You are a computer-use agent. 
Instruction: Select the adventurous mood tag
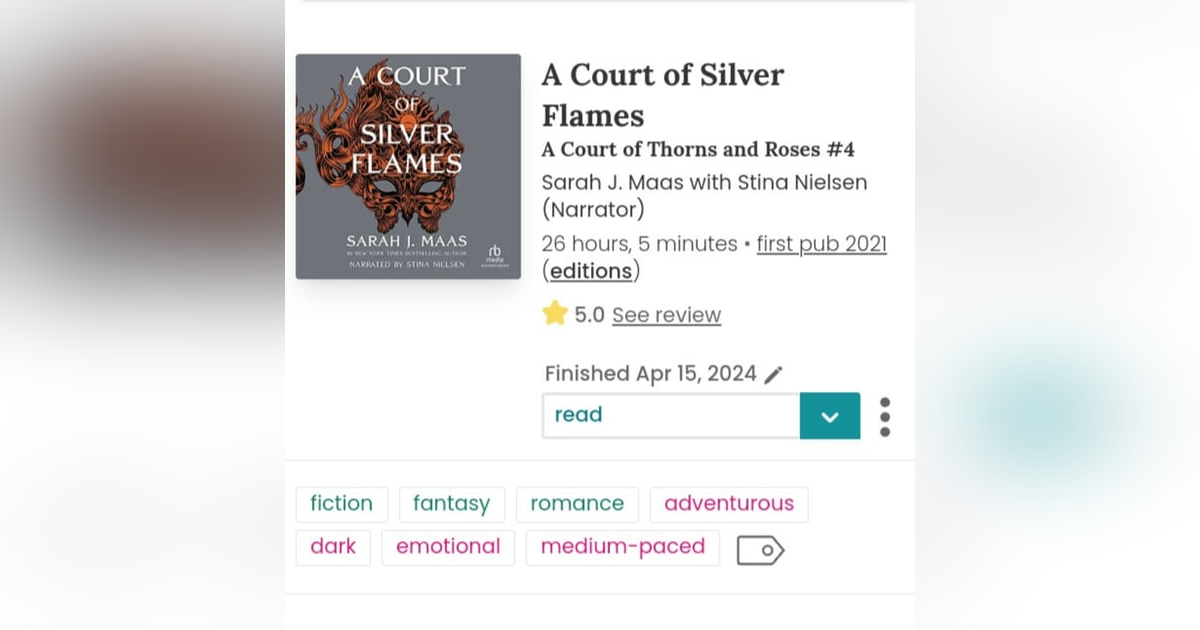point(729,504)
